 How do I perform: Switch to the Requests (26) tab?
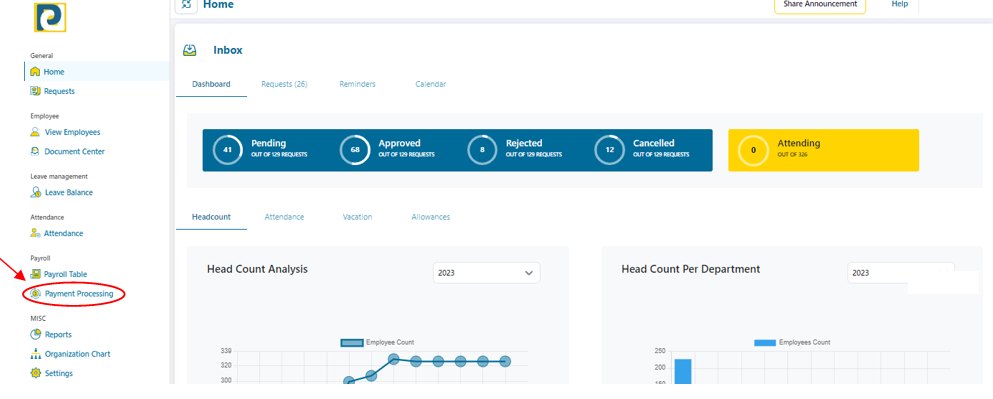coord(284,84)
